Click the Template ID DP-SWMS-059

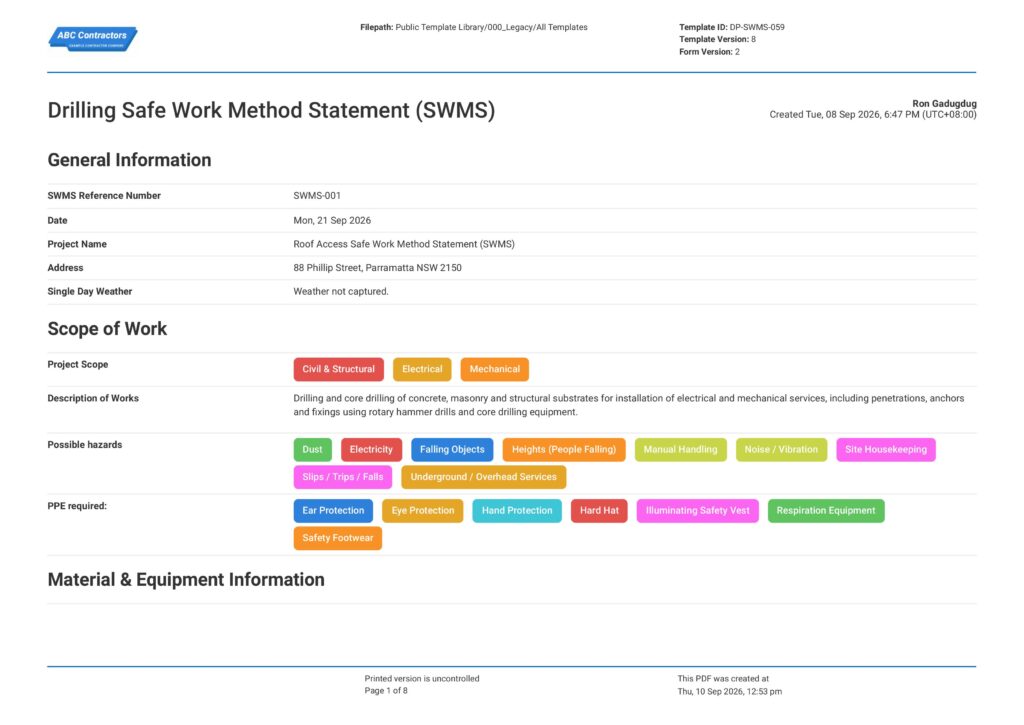click(731, 27)
